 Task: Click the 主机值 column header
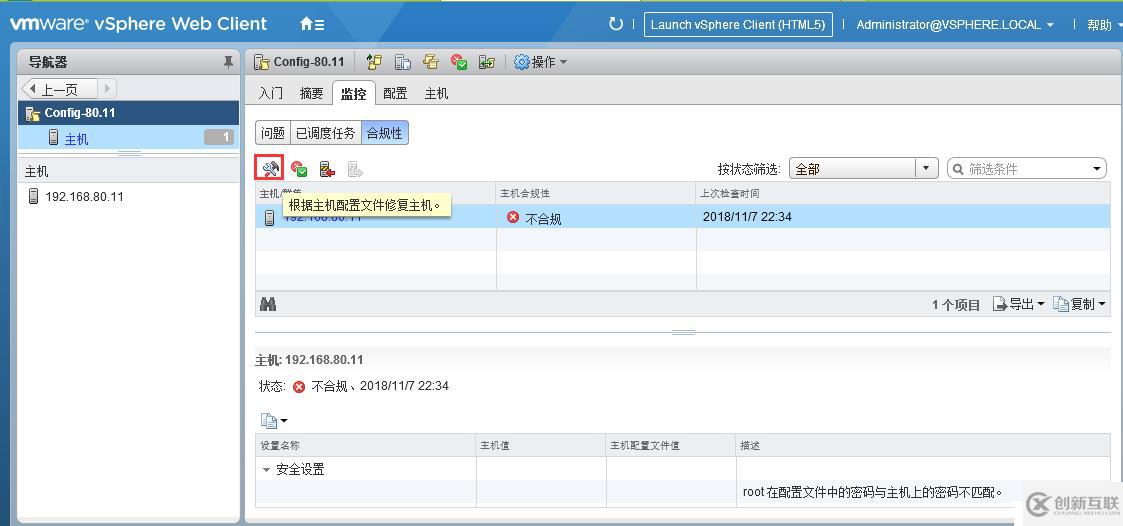[x=541, y=445]
